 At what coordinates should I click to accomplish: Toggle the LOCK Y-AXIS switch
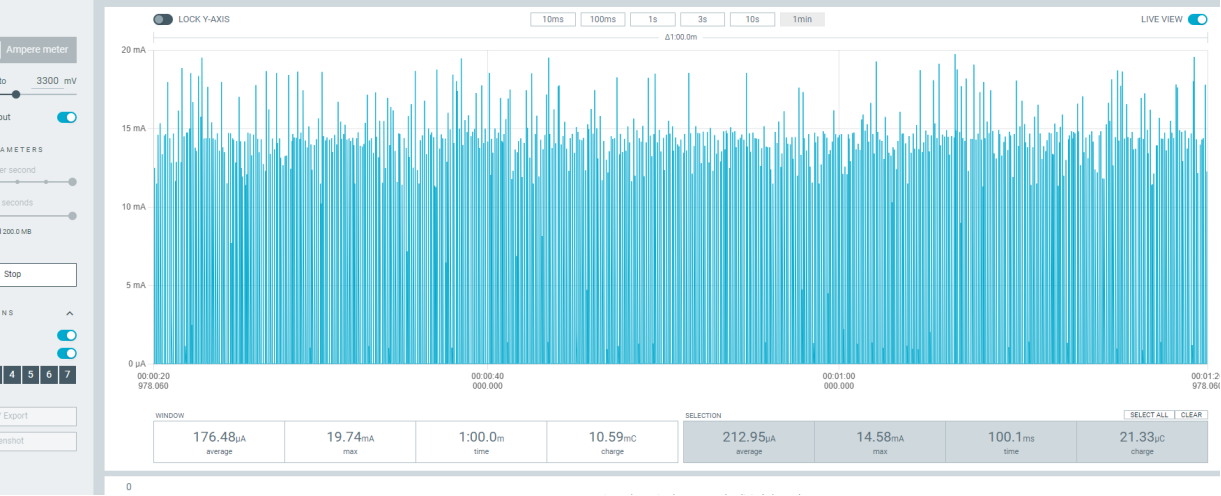pyautogui.click(x=163, y=19)
